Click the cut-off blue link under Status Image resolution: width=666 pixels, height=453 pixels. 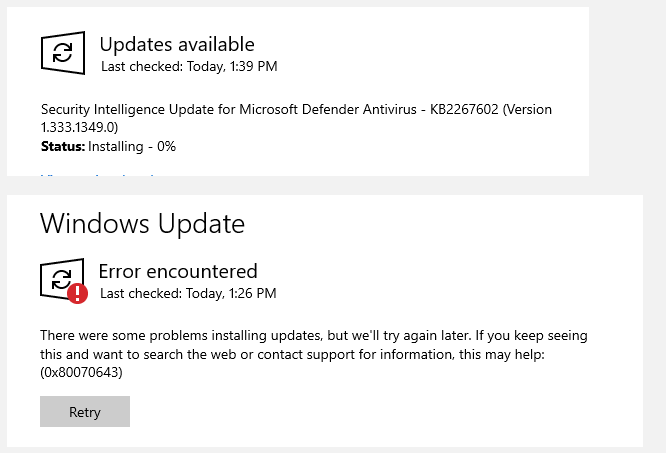click(x=98, y=174)
